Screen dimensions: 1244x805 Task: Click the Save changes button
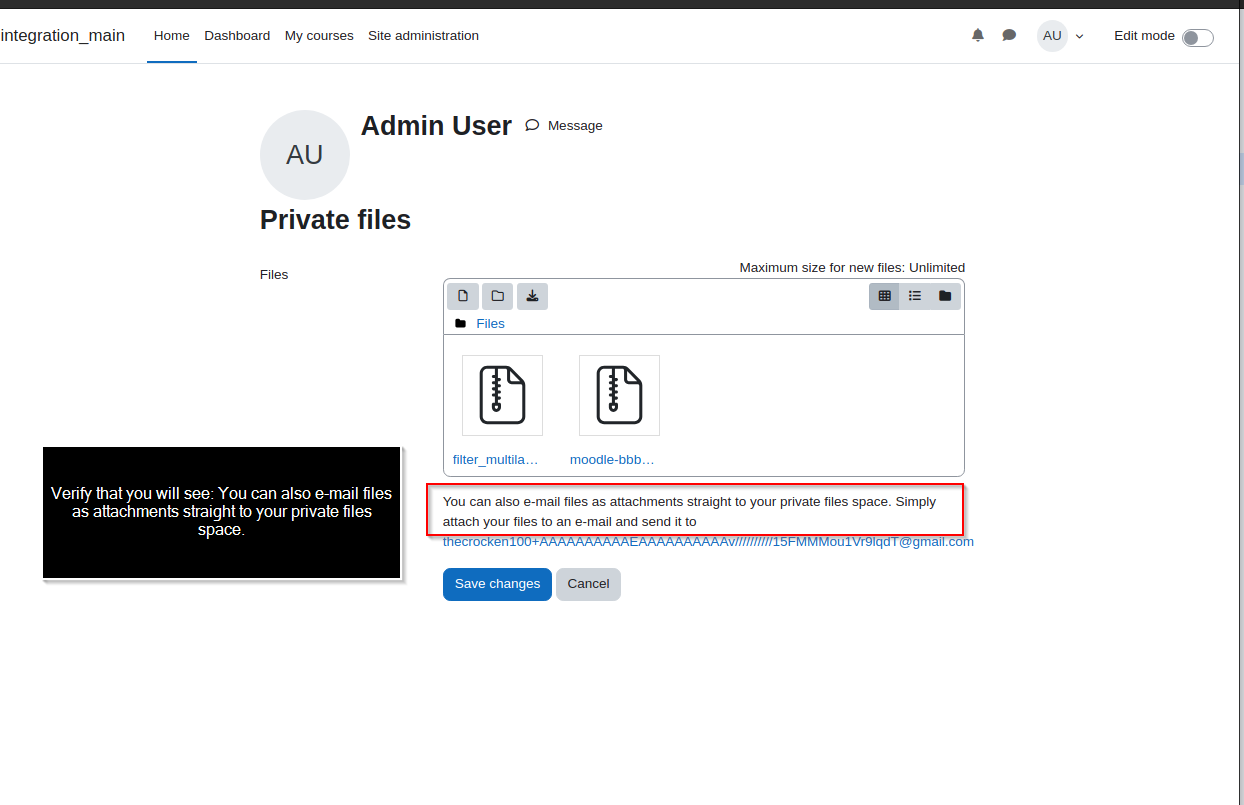coord(497,584)
